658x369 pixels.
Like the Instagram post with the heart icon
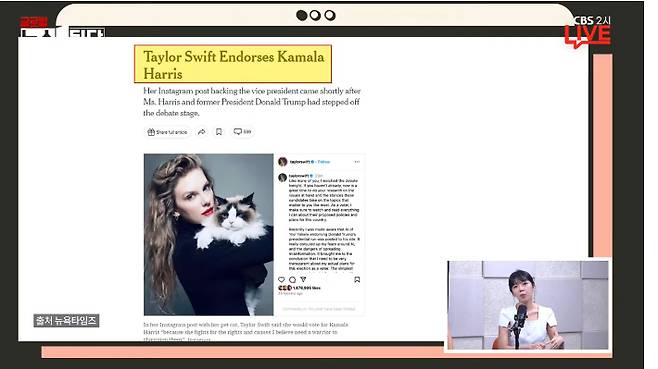point(282,280)
